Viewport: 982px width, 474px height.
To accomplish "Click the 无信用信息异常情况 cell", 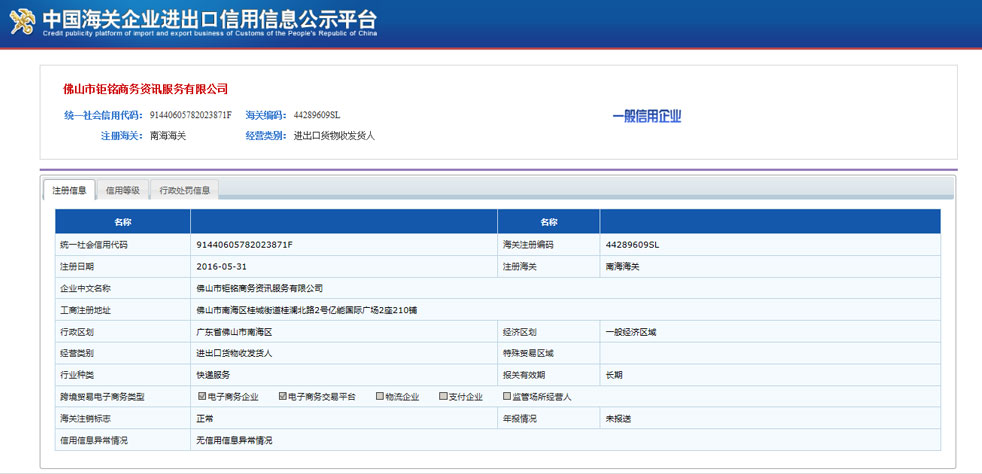I will [x=234, y=440].
